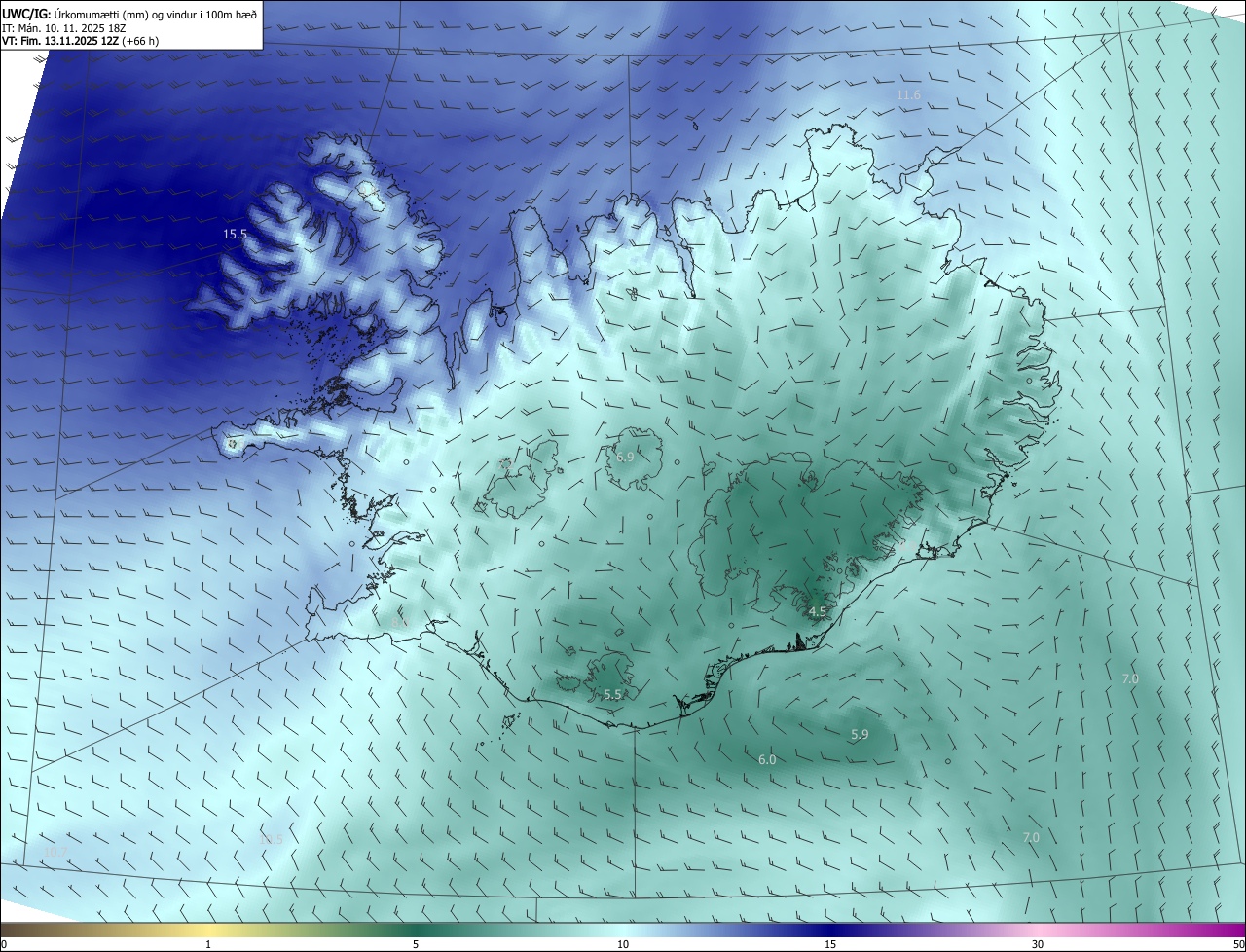Click the 6.9 value label
The height and width of the screenshot is (952, 1246).
[x=625, y=457]
